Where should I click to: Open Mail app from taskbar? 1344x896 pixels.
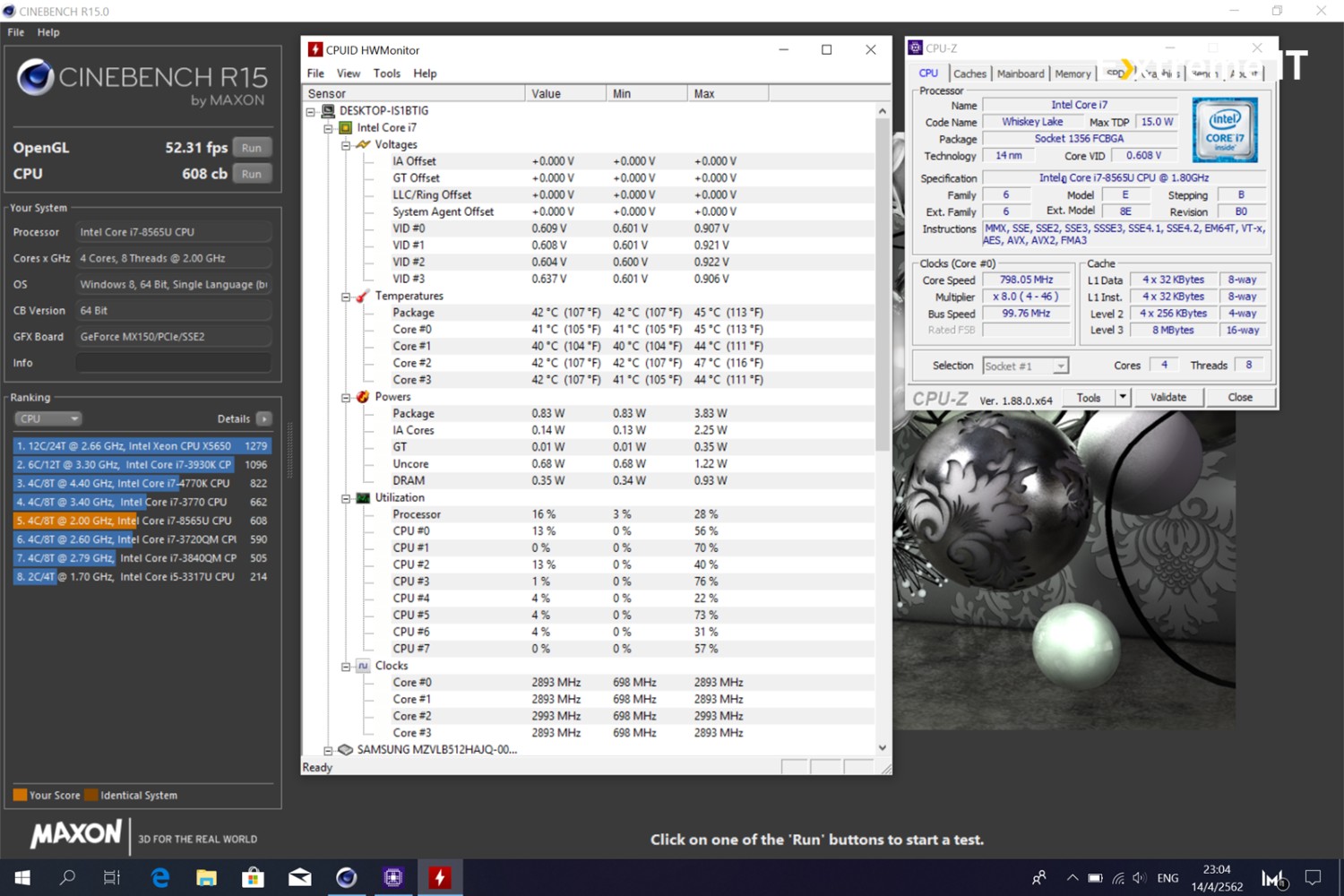[299, 877]
